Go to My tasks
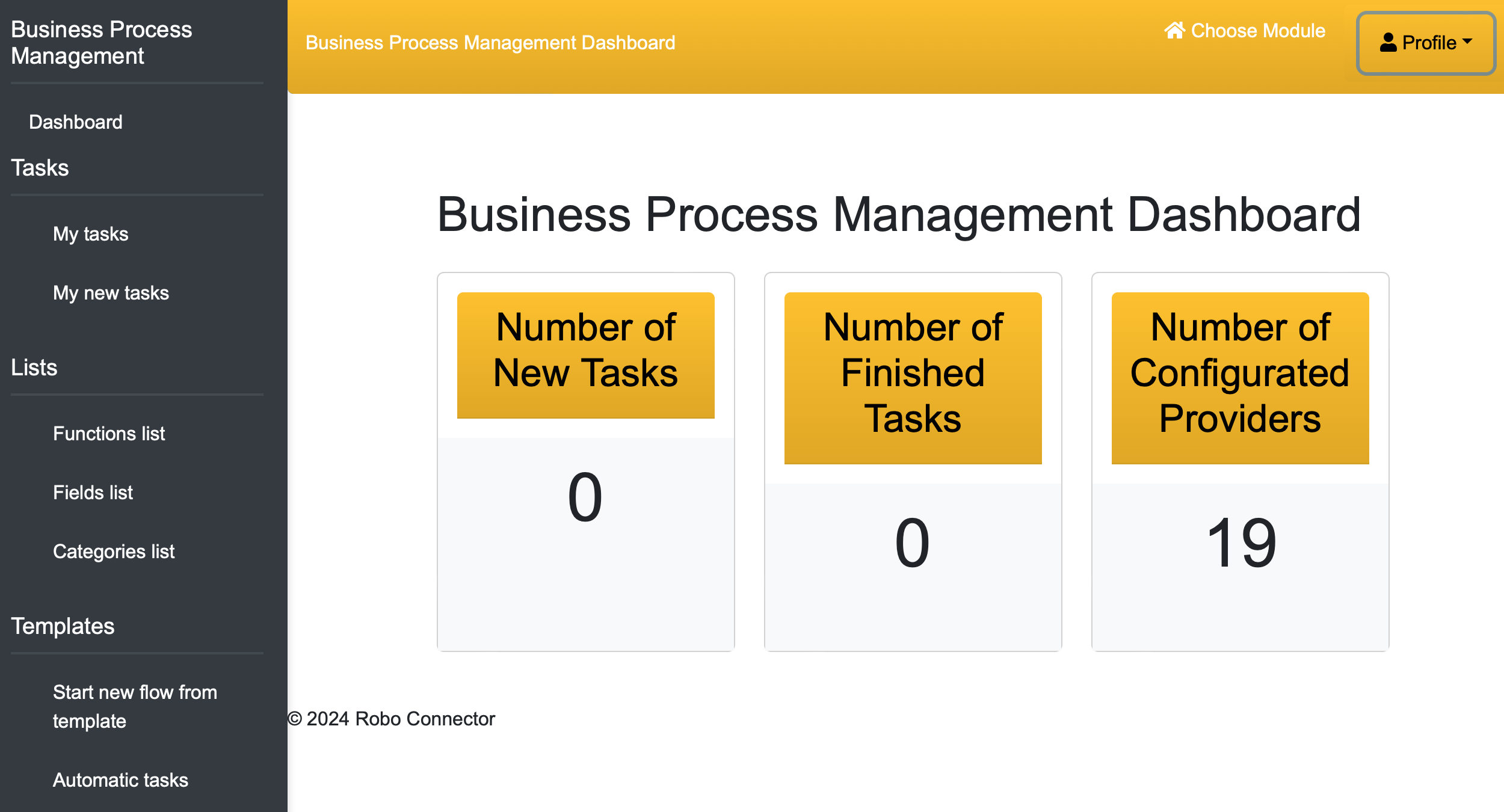This screenshot has width=1504, height=812. point(91,234)
